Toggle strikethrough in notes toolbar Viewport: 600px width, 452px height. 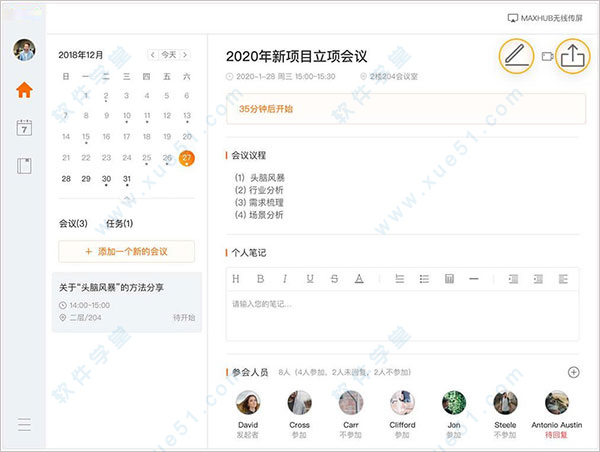coord(334,279)
